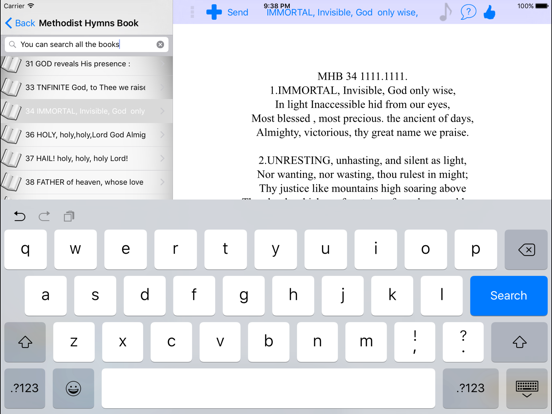
Task: Tap the a key
Action: click(x=45, y=296)
